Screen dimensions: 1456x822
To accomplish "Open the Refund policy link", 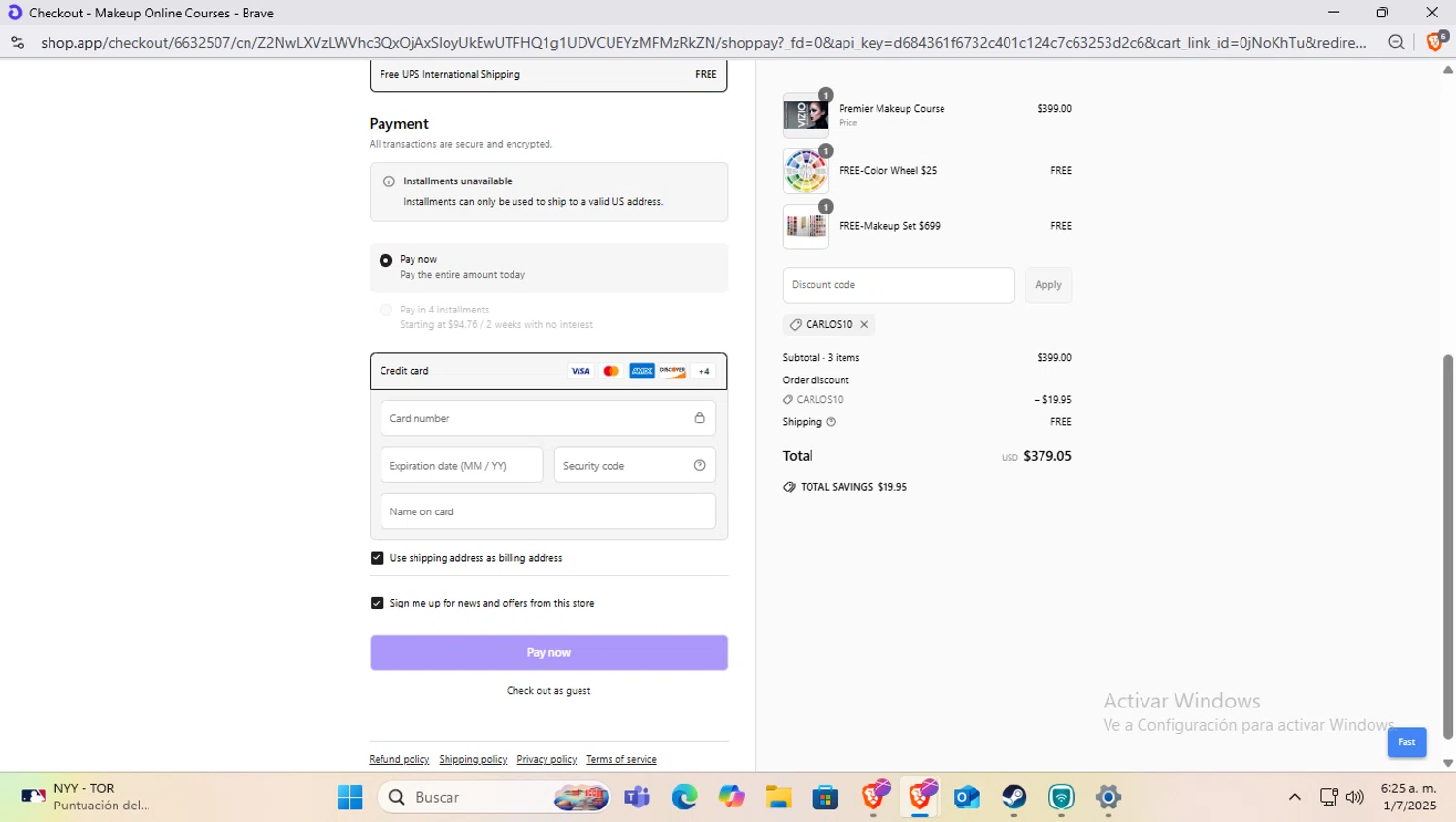I will click(399, 760).
